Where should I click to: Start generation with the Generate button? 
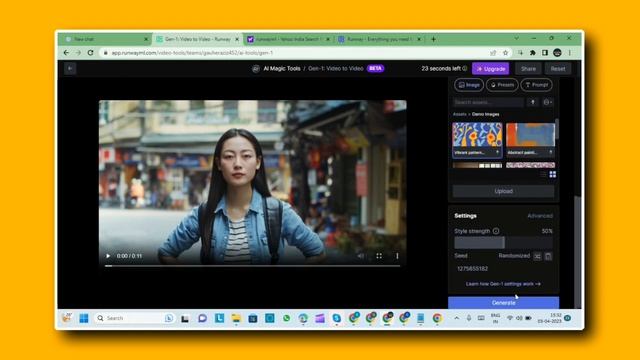click(503, 302)
